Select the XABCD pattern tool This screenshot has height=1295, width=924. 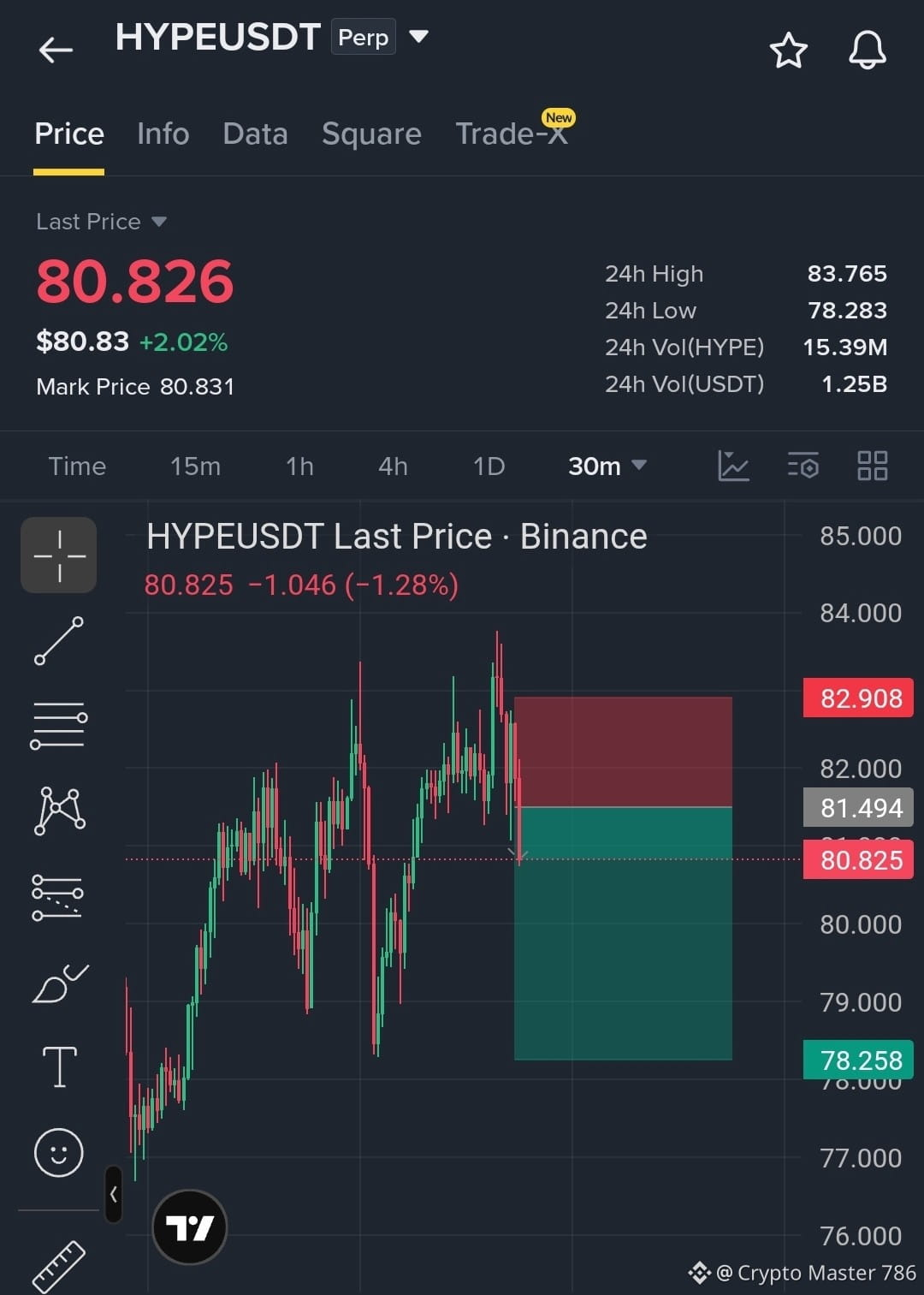[59, 810]
